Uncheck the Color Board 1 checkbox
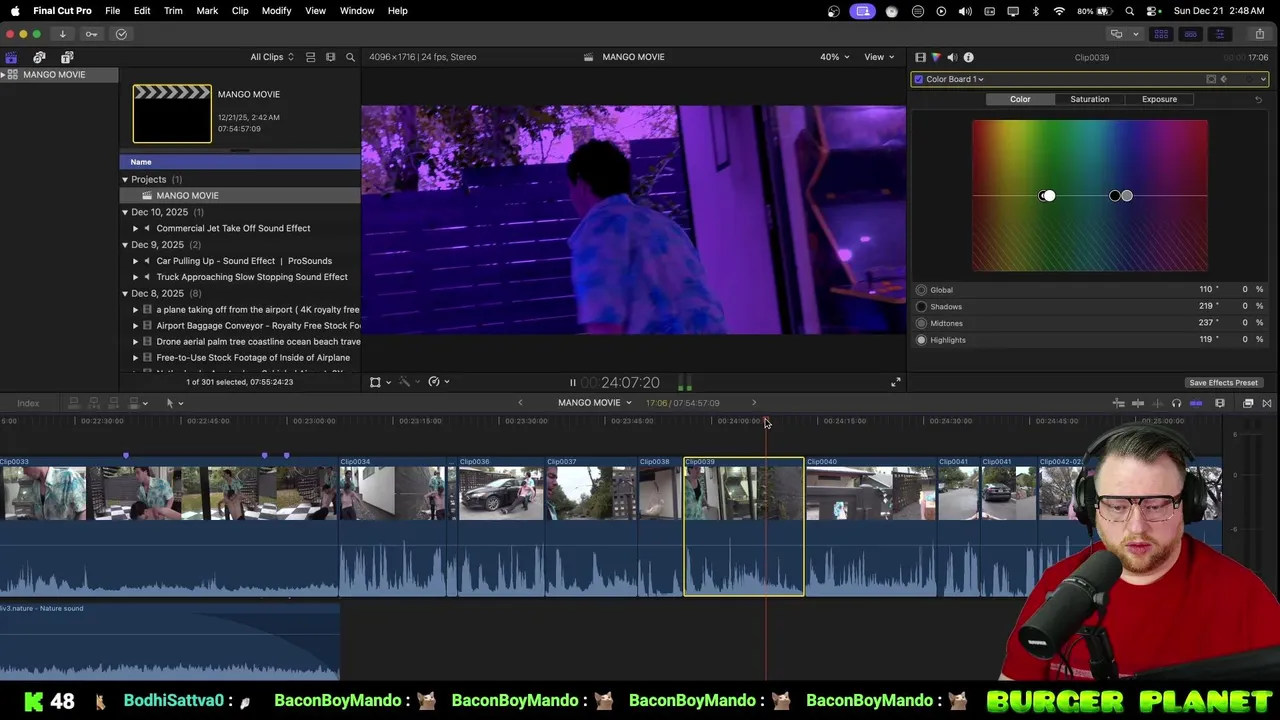 pyautogui.click(x=918, y=79)
